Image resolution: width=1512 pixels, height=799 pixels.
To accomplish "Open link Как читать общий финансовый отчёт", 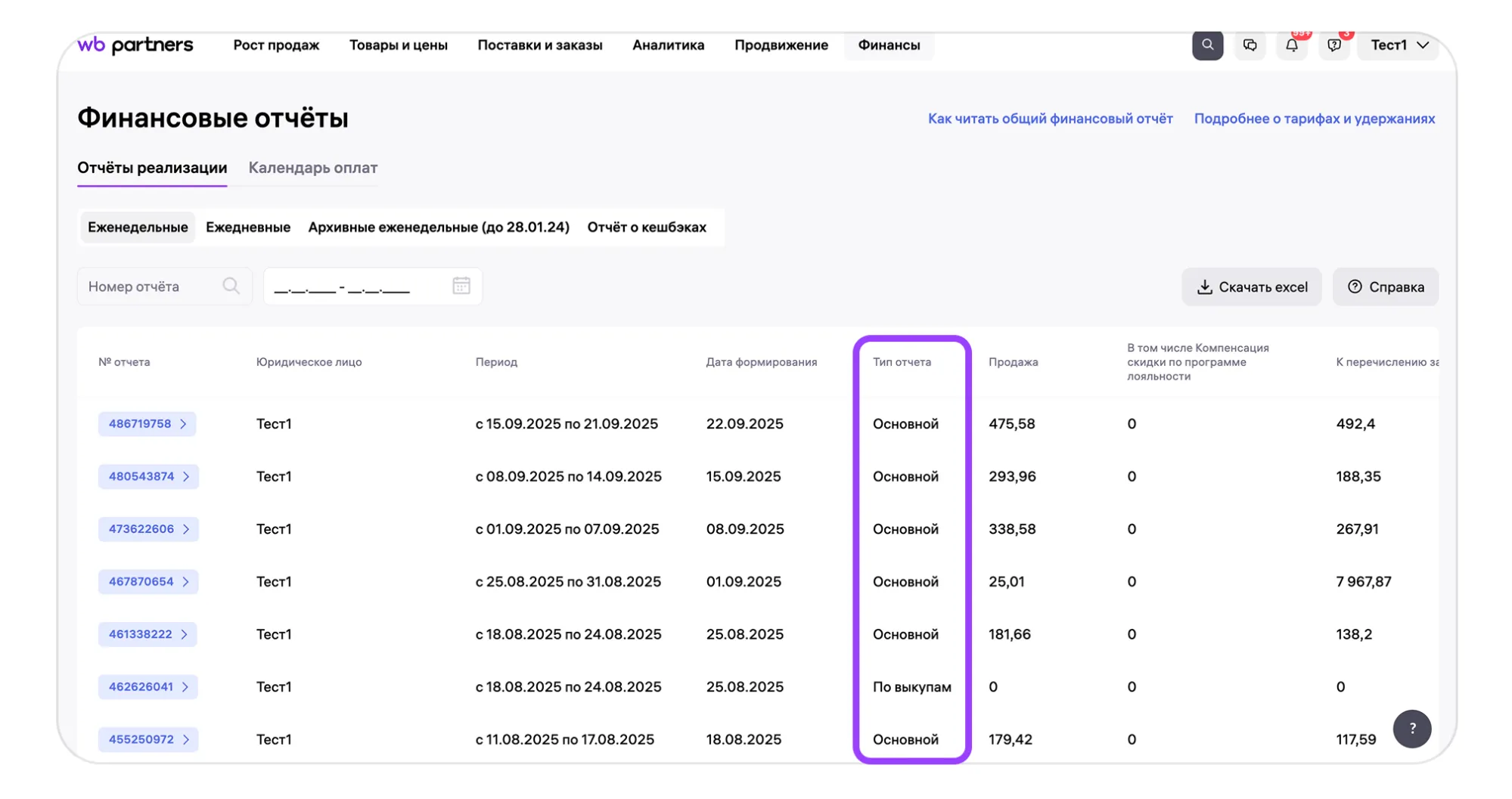I will point(1050,119).
